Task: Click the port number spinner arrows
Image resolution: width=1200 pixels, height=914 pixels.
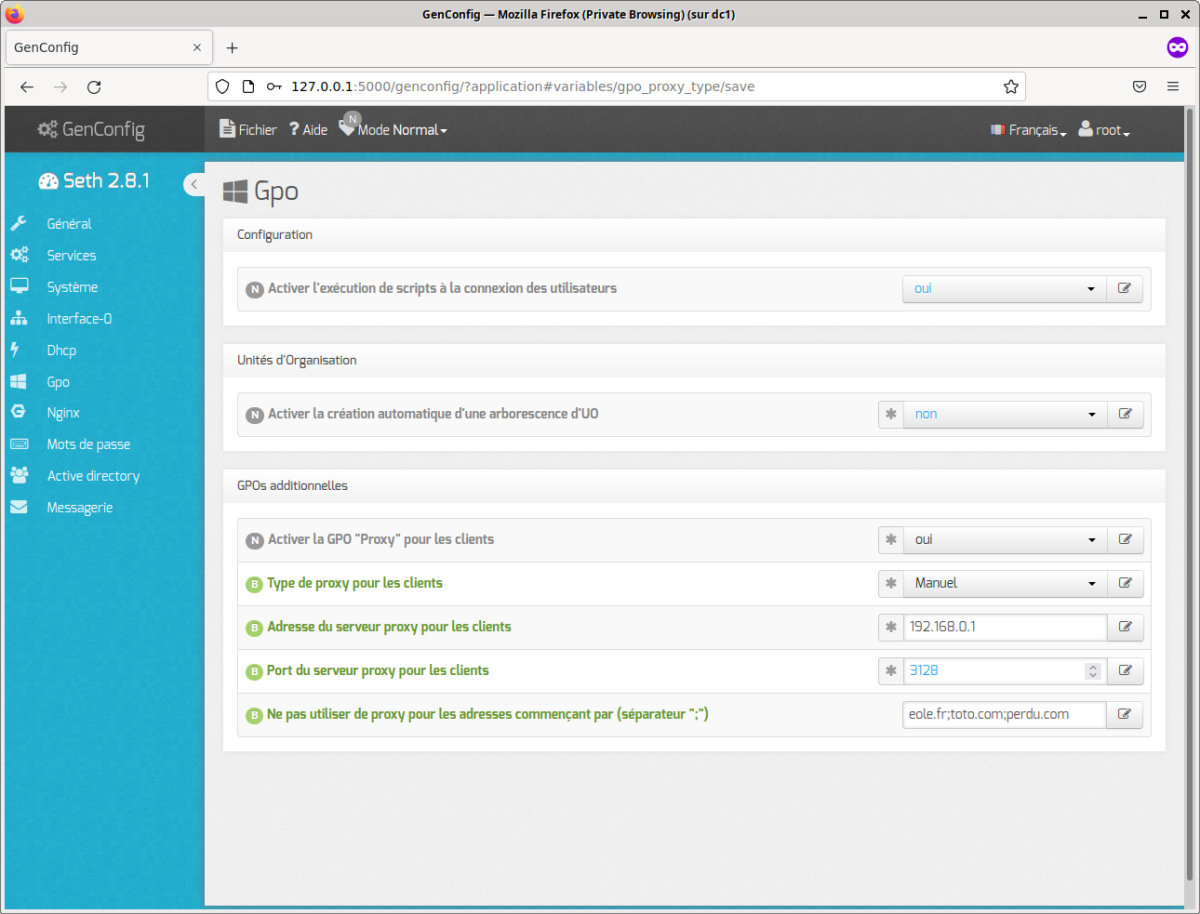Action: click(1093, 671)
